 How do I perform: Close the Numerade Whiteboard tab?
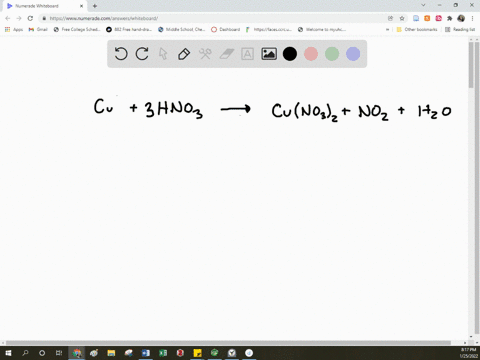pos(81,6)
